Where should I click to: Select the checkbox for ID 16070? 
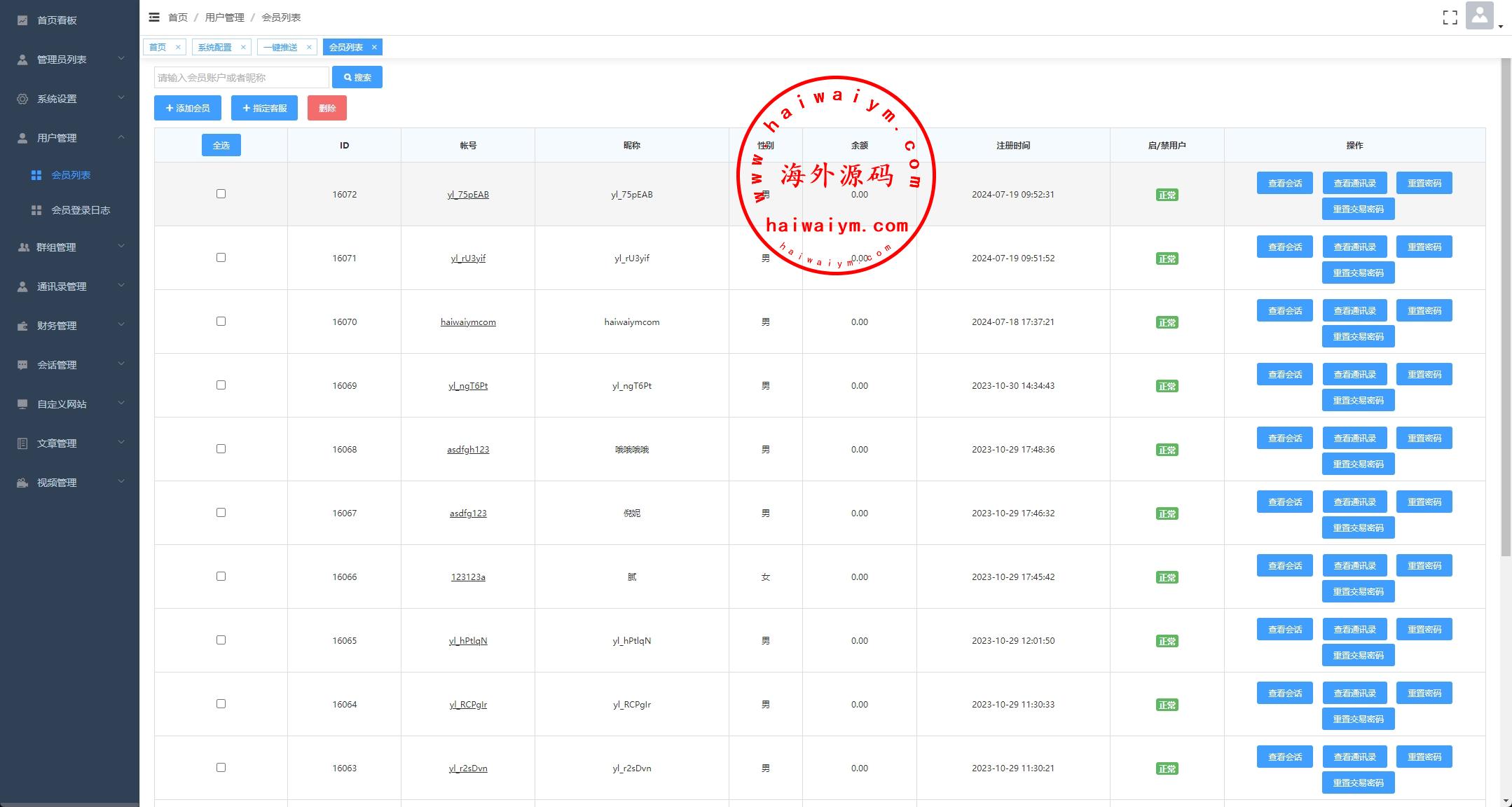pyautogui.click(x=221, y=322)
